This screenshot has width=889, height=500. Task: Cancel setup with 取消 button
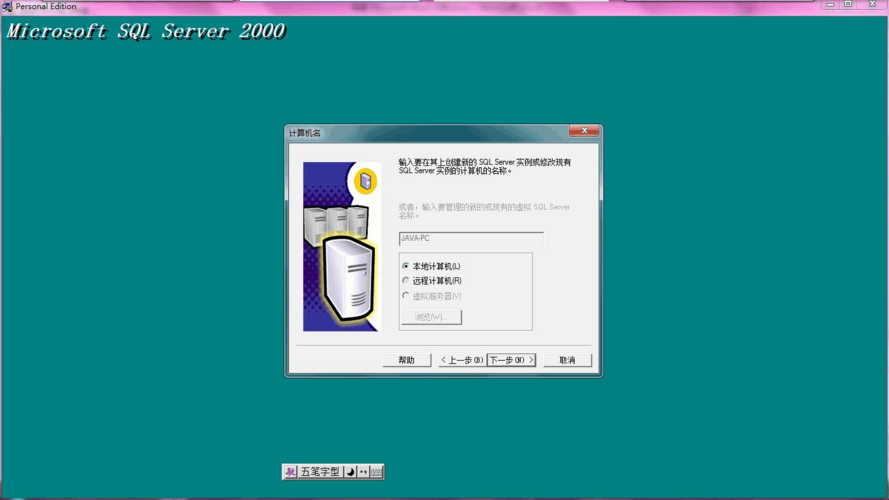pos(567,360)
